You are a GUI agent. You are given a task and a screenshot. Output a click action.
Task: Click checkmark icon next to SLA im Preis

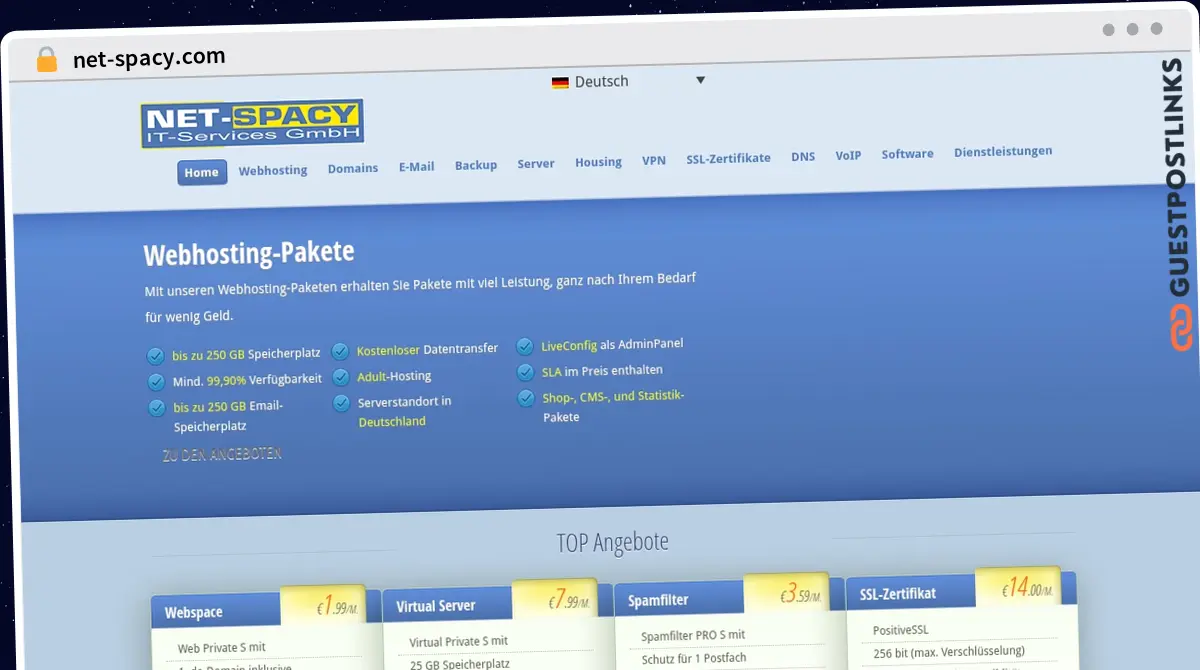pyautogui.click(x=525, y=372)
